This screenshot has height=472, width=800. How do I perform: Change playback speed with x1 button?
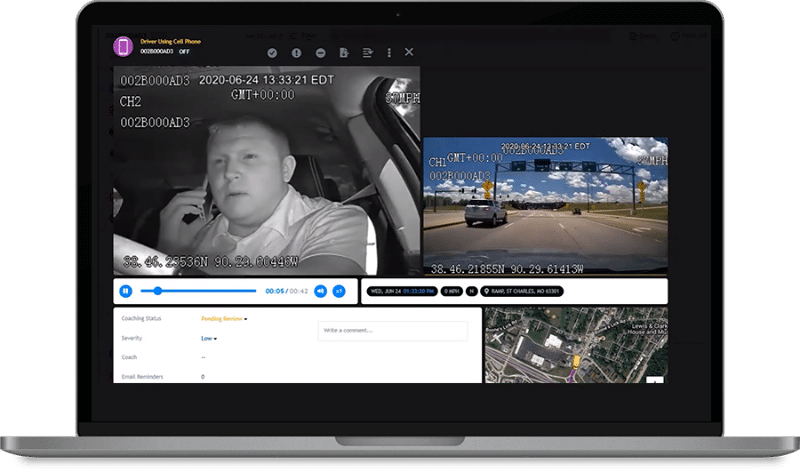339,291
